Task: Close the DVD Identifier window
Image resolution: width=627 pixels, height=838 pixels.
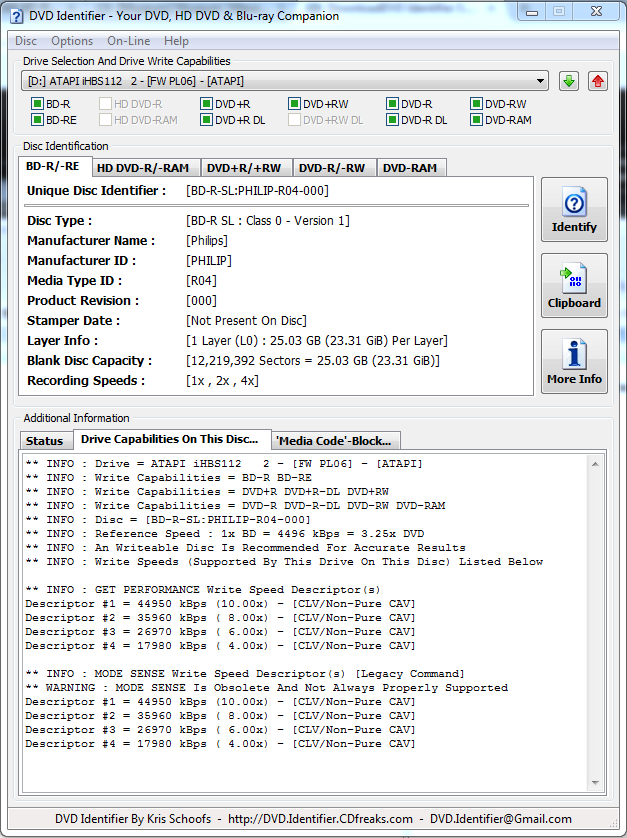Action: [x=597, y=12]
